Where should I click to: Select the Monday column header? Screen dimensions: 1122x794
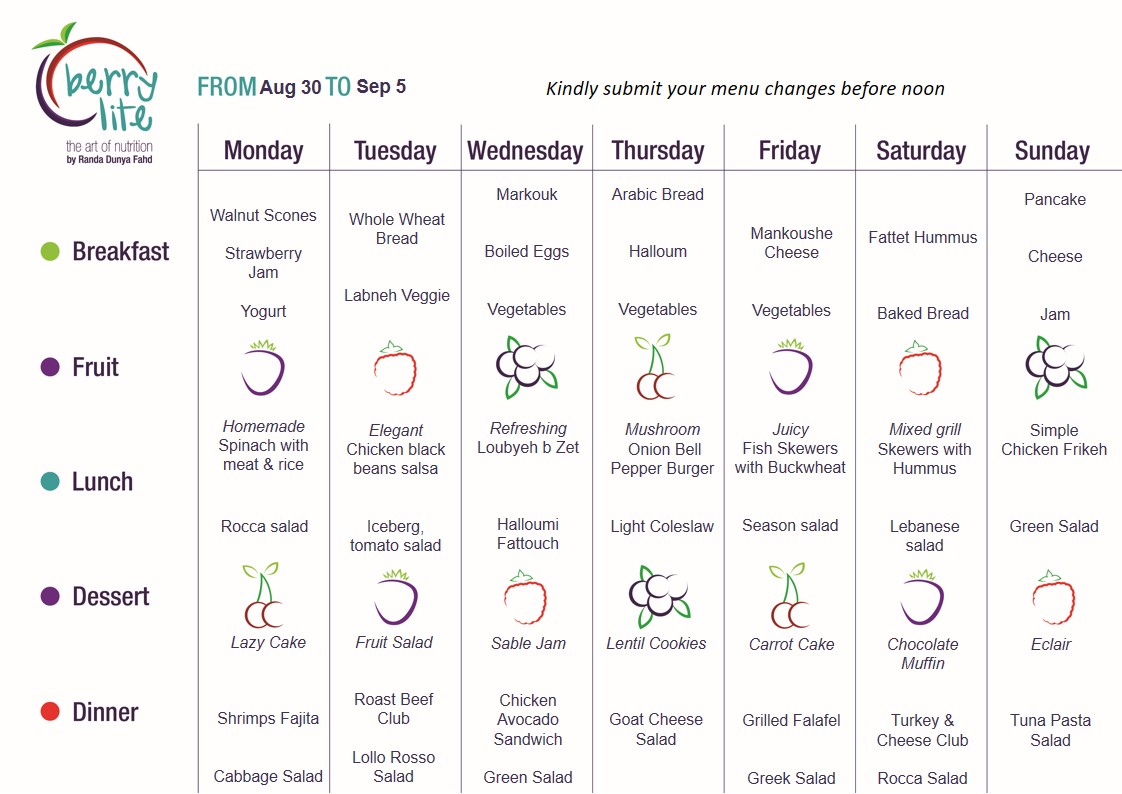click(263, 151)
